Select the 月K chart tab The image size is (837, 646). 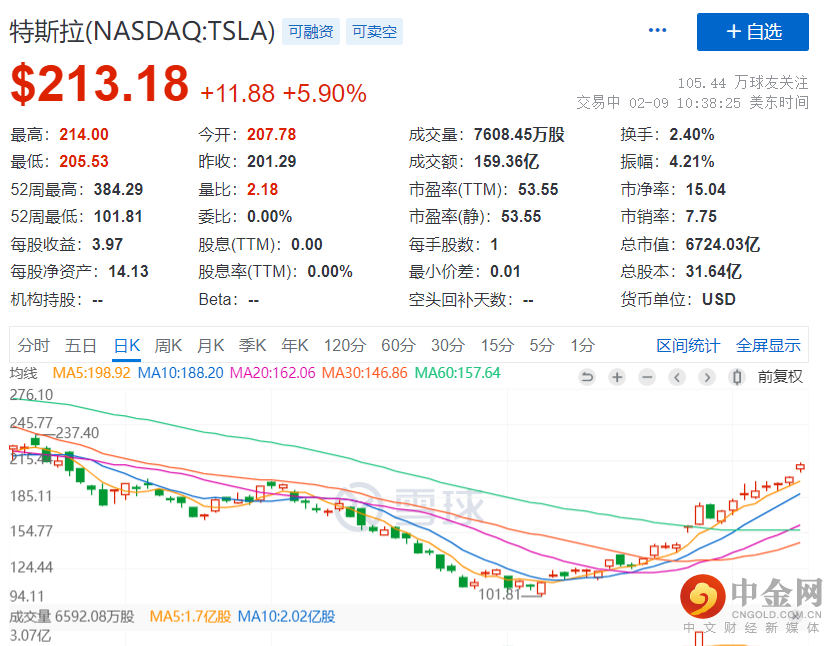coord(210,345)
